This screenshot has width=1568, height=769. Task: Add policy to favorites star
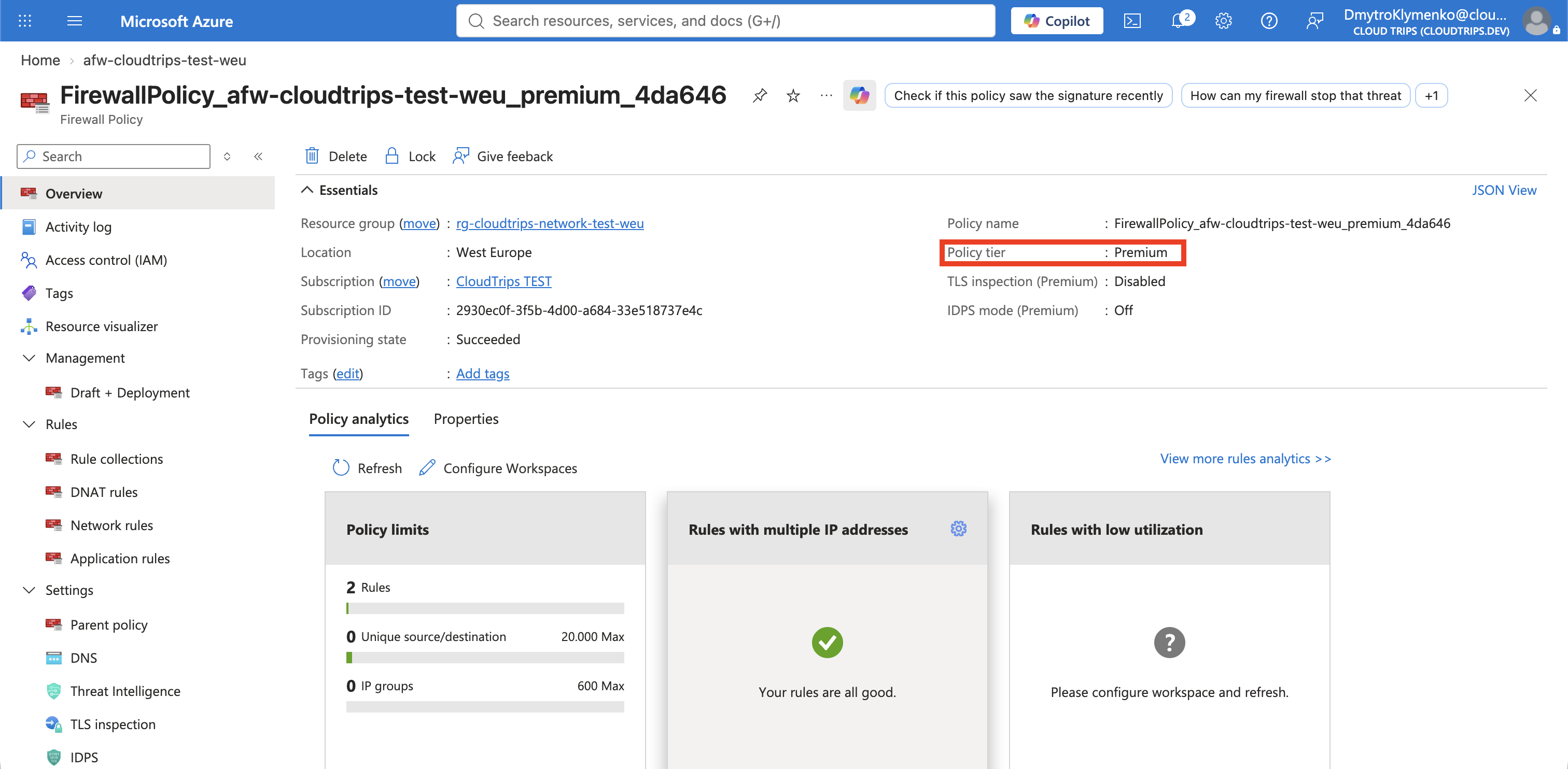(x=792, y=95)
